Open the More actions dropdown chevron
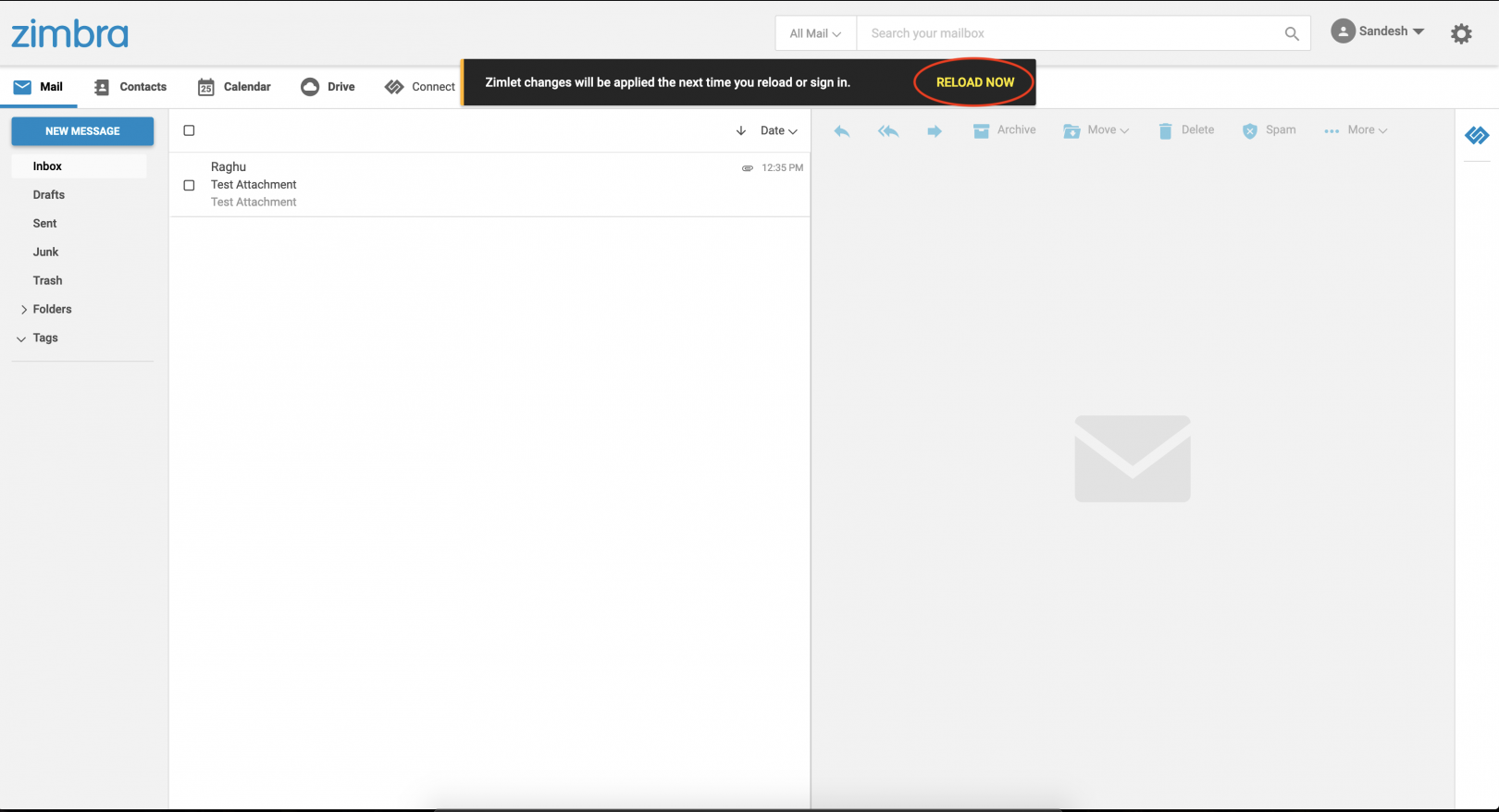Viewport: 1499px width, 812px height. (x=1383, y=131)
